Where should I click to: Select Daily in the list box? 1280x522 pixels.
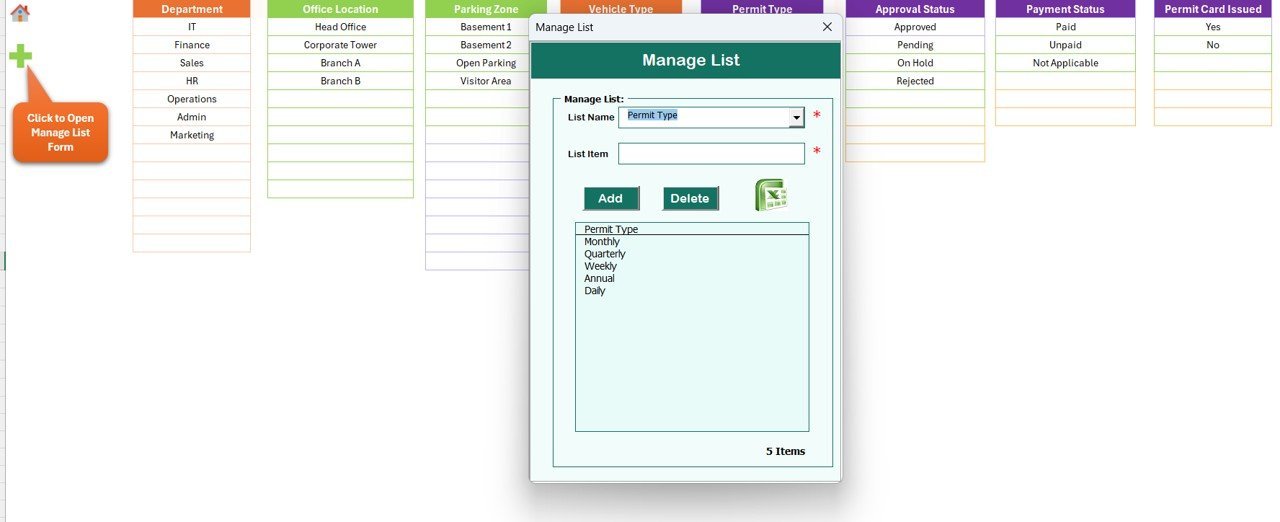[x=595, y=291]
